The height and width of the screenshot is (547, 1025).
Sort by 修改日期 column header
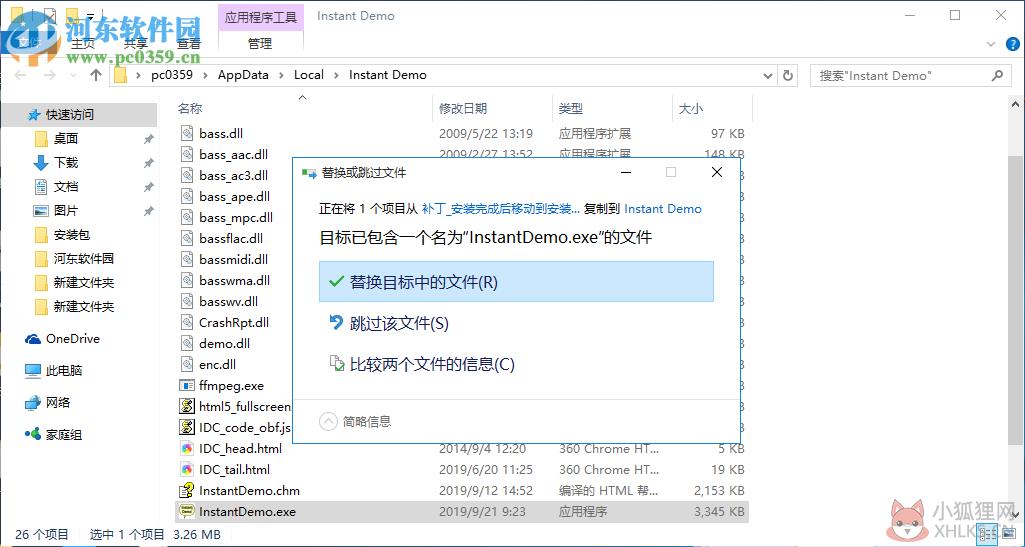463,109
